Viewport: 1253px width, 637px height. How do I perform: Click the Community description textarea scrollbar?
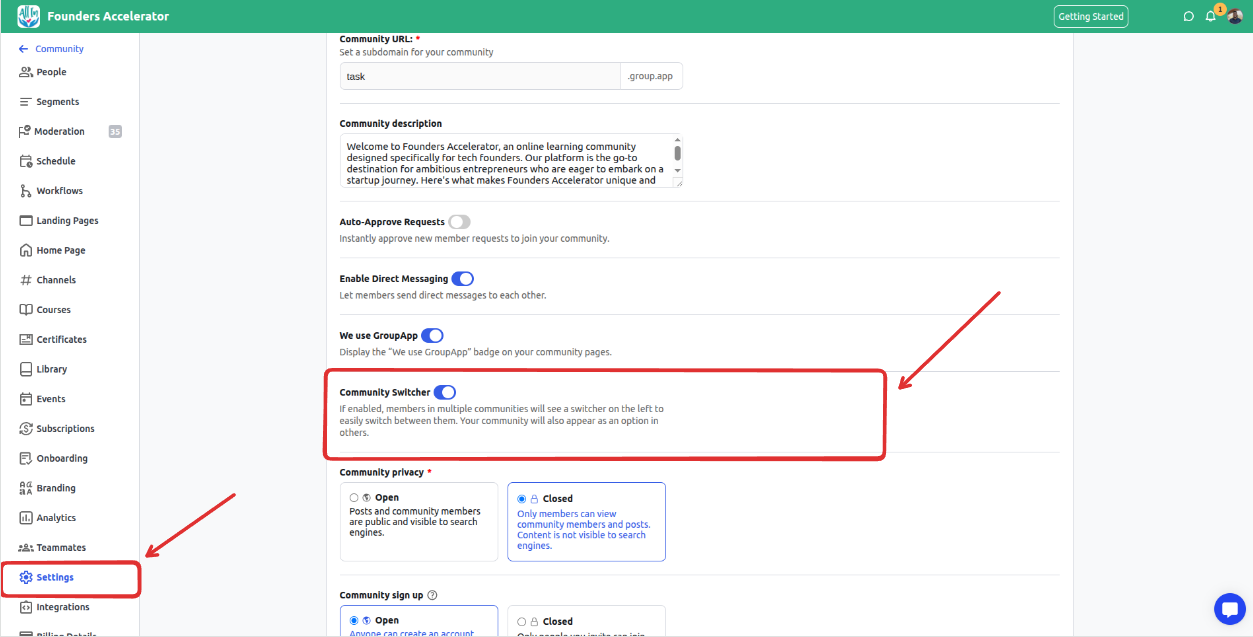[677, 153]
